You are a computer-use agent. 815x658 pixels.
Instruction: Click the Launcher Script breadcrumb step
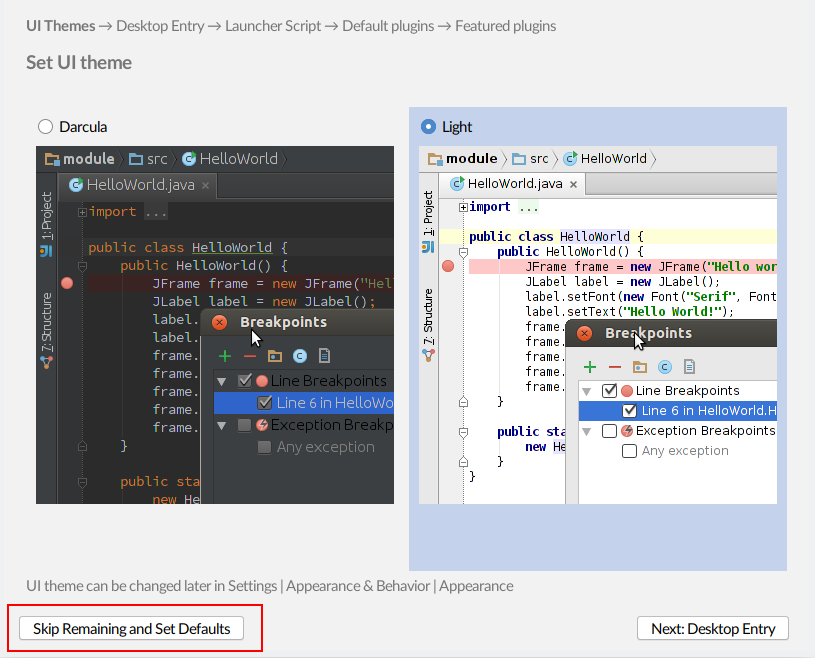273,26
